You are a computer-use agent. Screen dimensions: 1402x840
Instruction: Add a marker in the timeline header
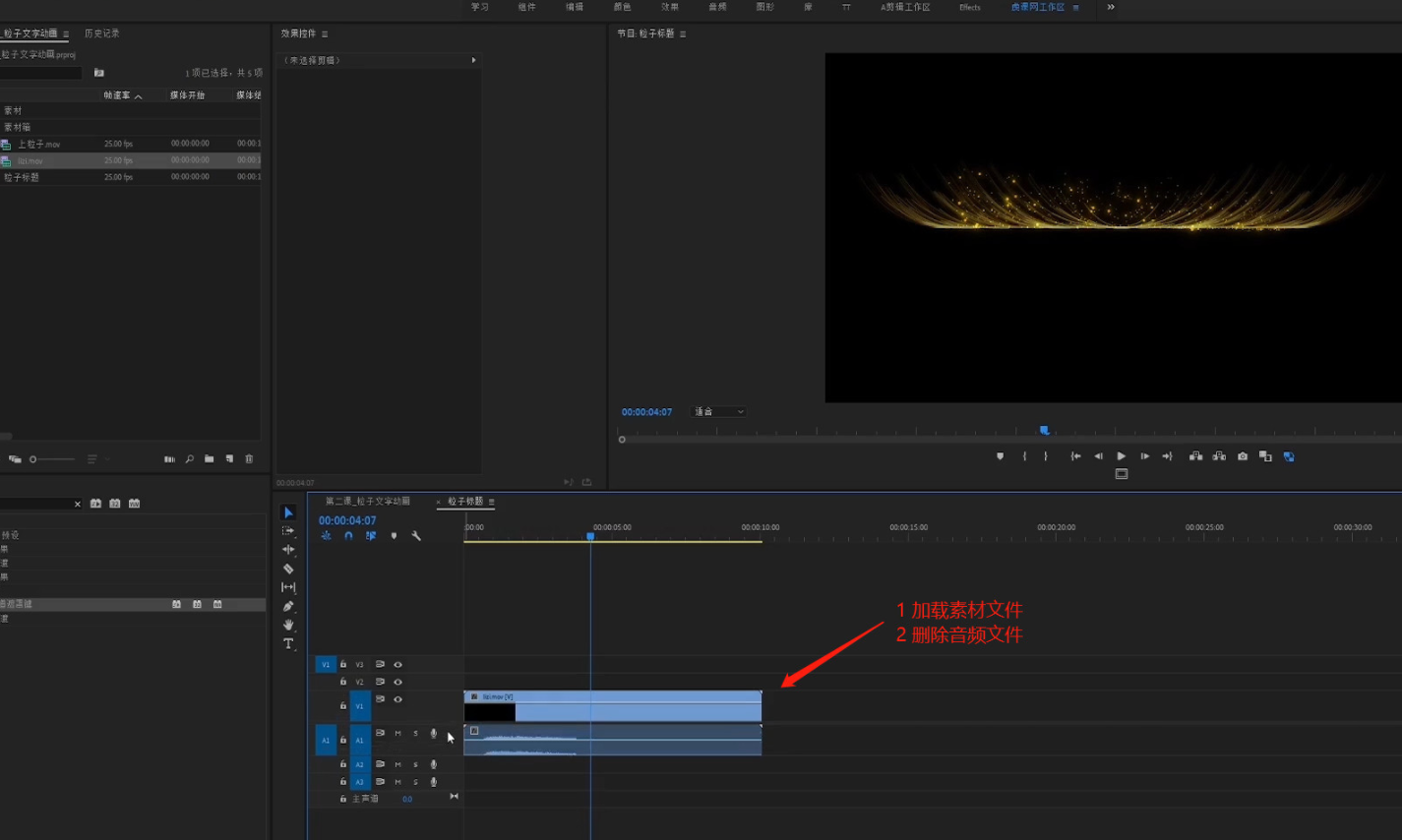pyautogui.click(x=394, y=536)
